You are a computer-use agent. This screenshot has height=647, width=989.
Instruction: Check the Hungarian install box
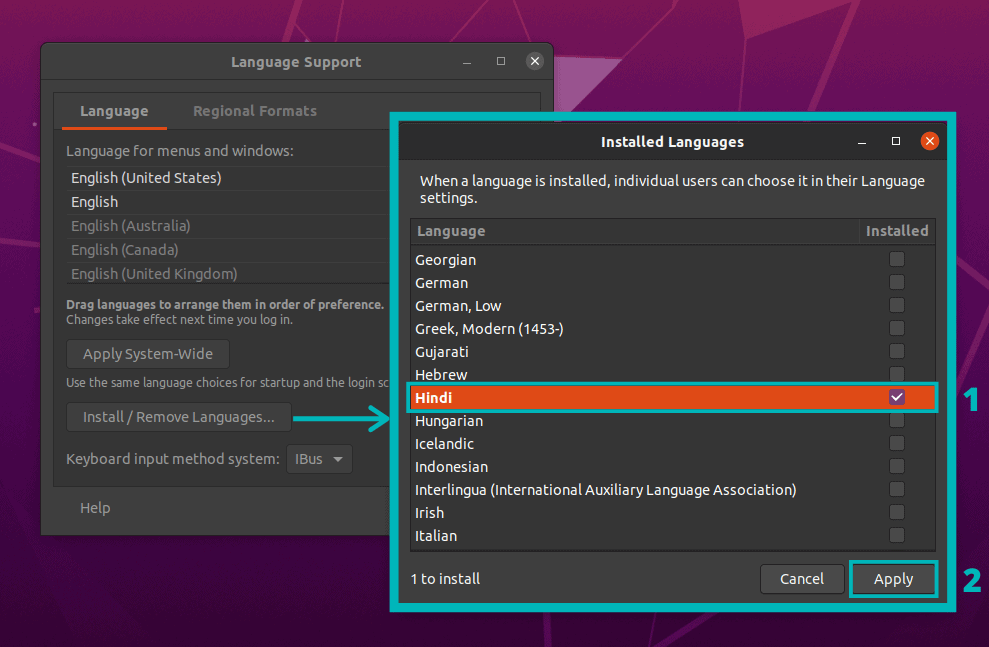point(896,420)
